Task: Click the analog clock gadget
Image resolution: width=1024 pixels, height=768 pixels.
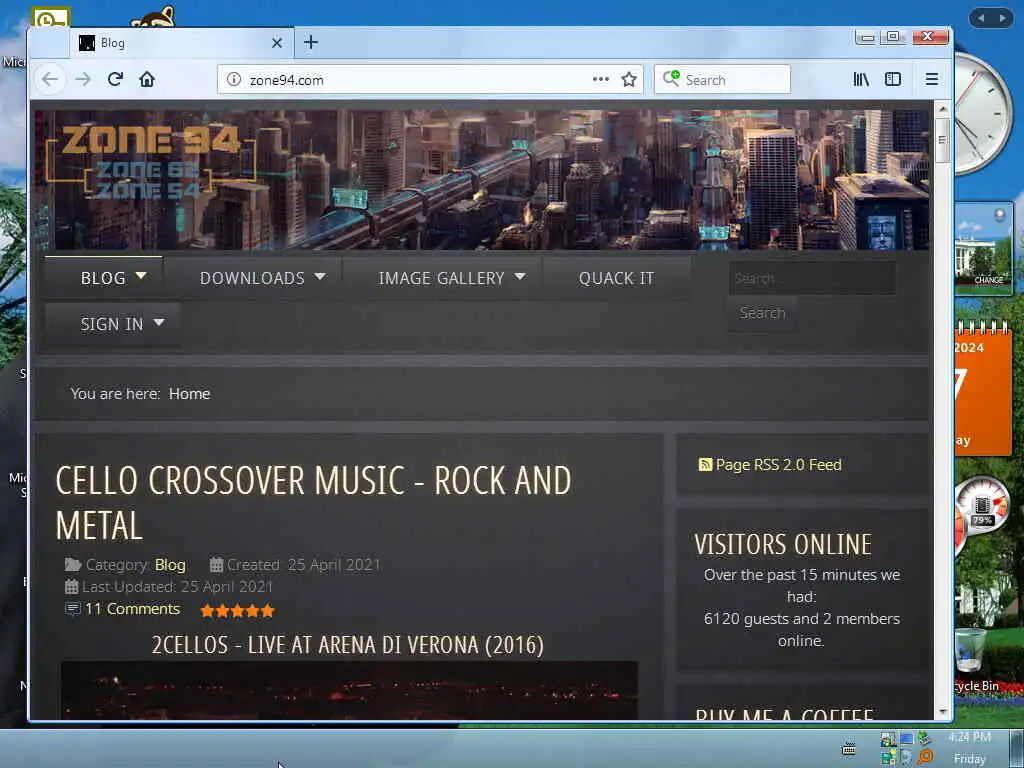Action: [x=984, y=115]
